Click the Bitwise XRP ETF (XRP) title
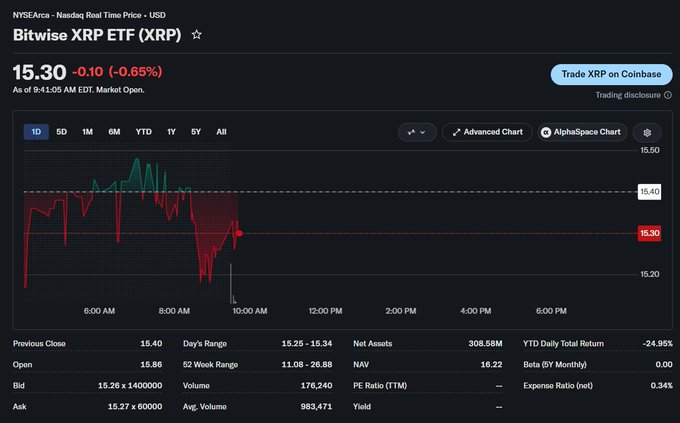 [97, 35]
